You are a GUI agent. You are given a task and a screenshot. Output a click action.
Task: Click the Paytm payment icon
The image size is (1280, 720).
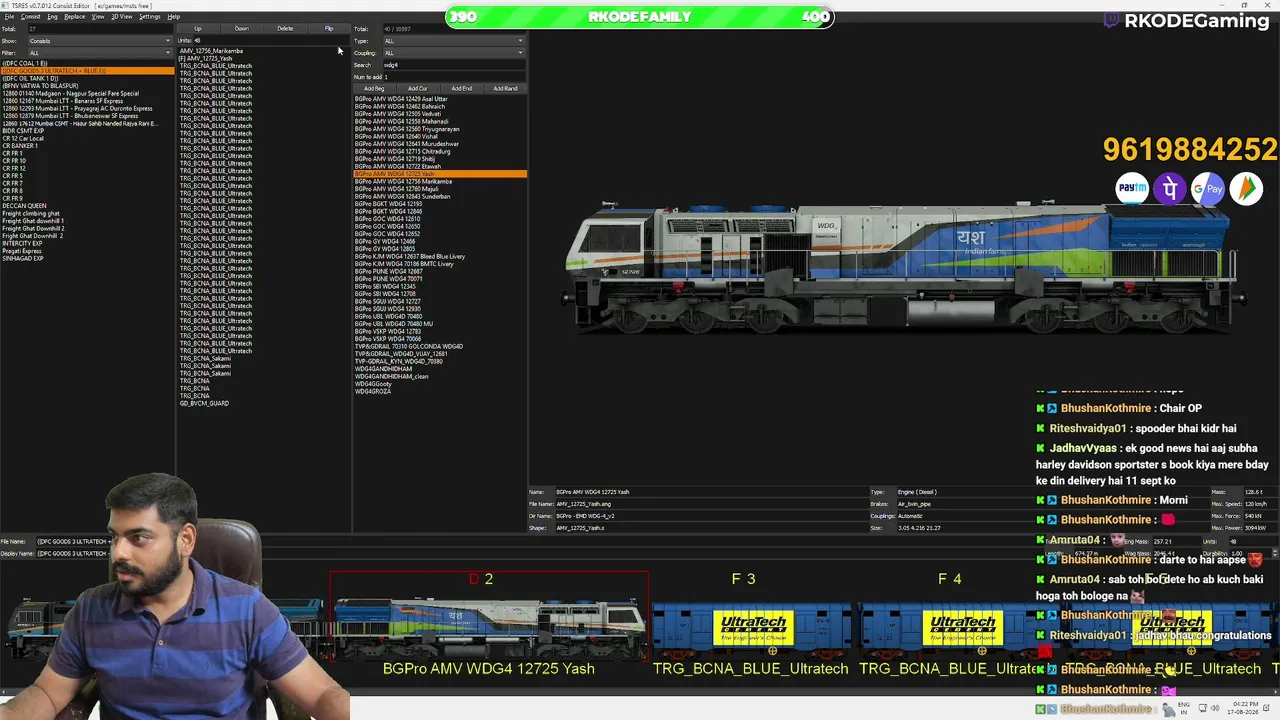click(x=1132, y=188)
